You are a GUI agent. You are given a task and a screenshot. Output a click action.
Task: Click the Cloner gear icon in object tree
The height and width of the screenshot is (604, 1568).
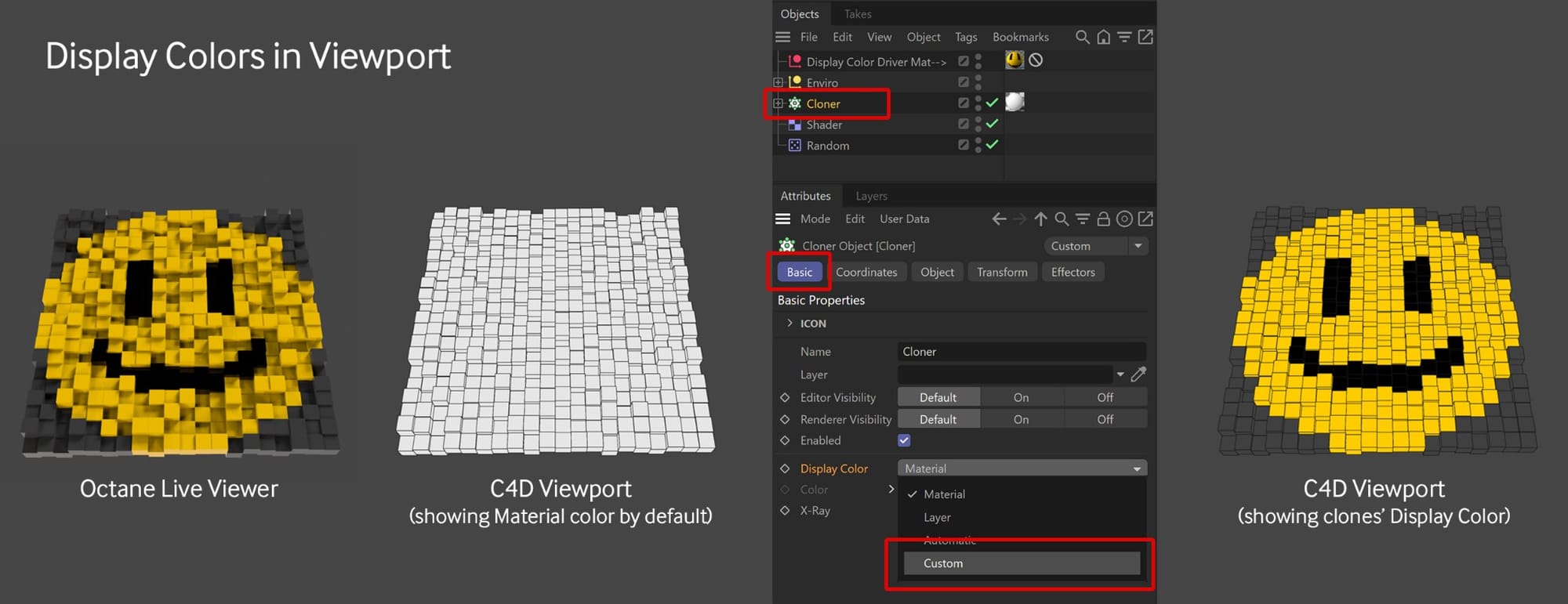coord(795,103)
